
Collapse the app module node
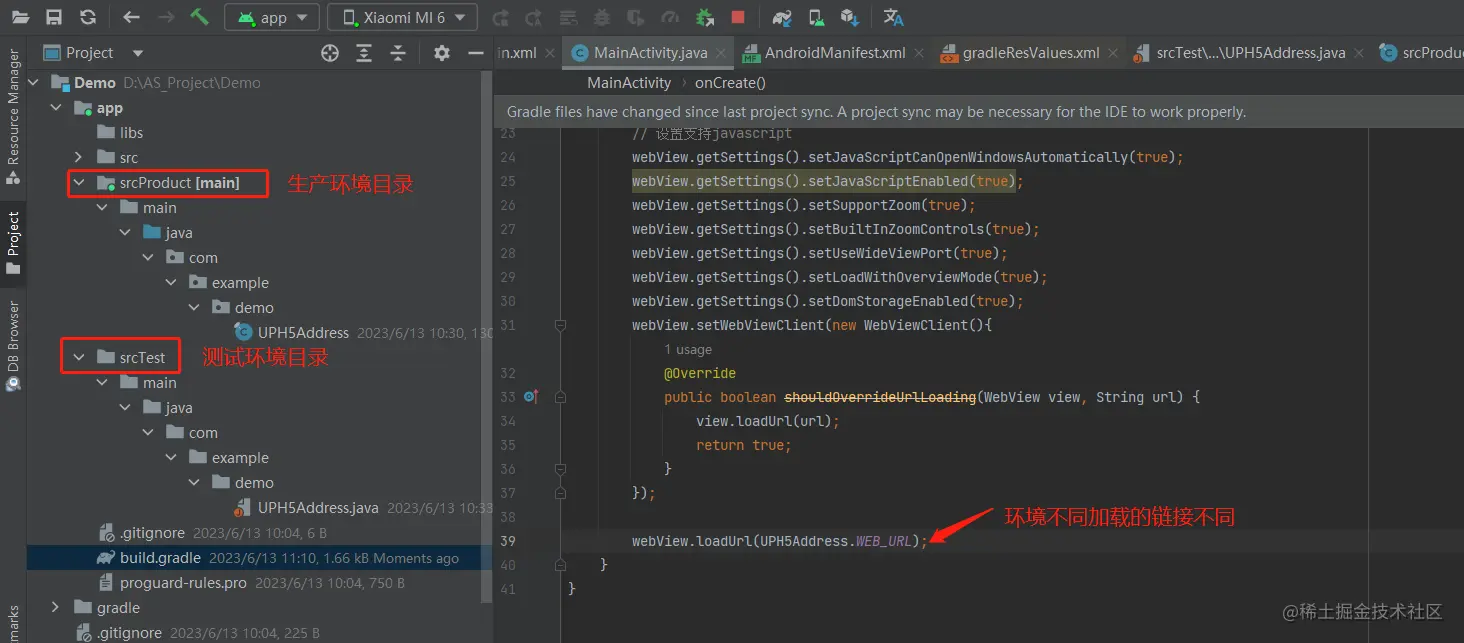click(x=55, y=108)
